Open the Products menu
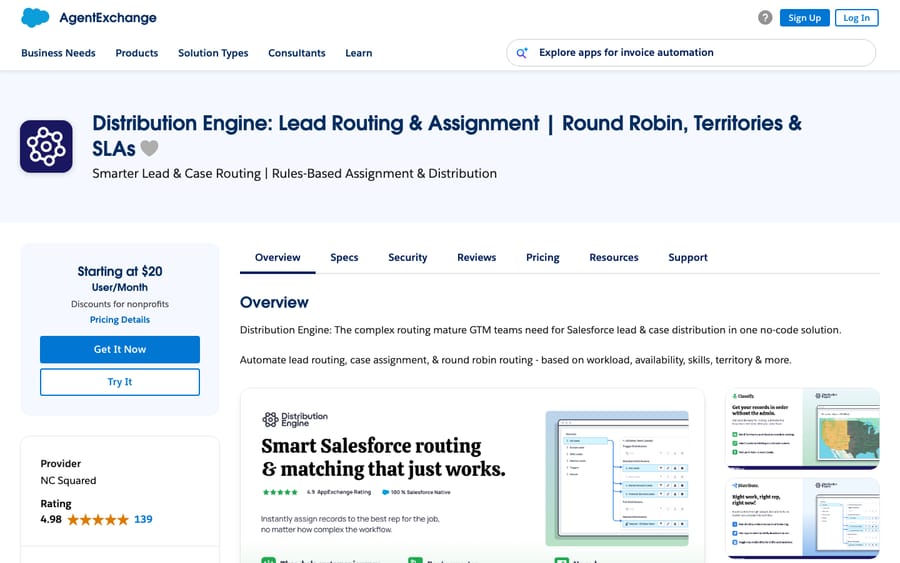This screenshot has height=563, width=900. pyautogui.click(x=137, y=53)
